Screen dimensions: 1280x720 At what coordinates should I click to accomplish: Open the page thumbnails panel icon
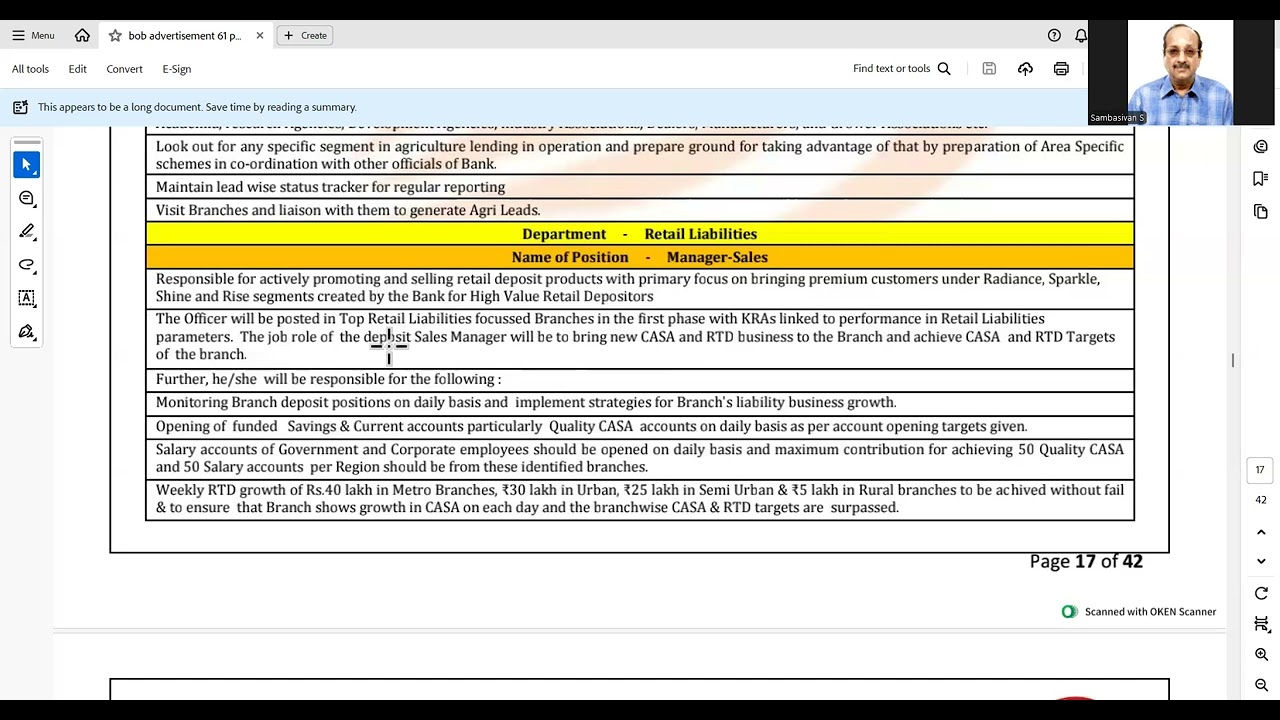[1261, 212]
